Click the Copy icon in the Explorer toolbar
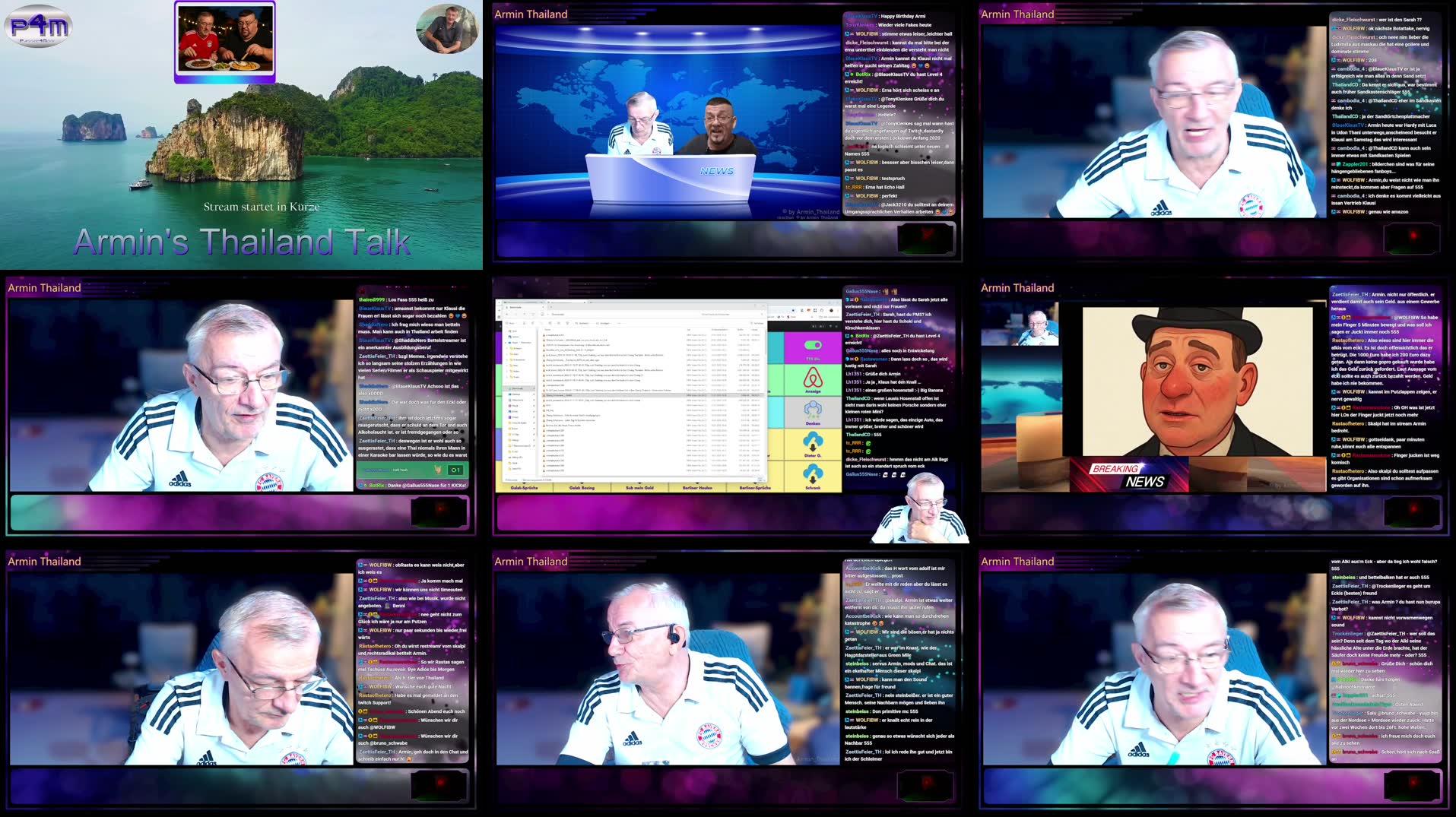 (533, 323)
